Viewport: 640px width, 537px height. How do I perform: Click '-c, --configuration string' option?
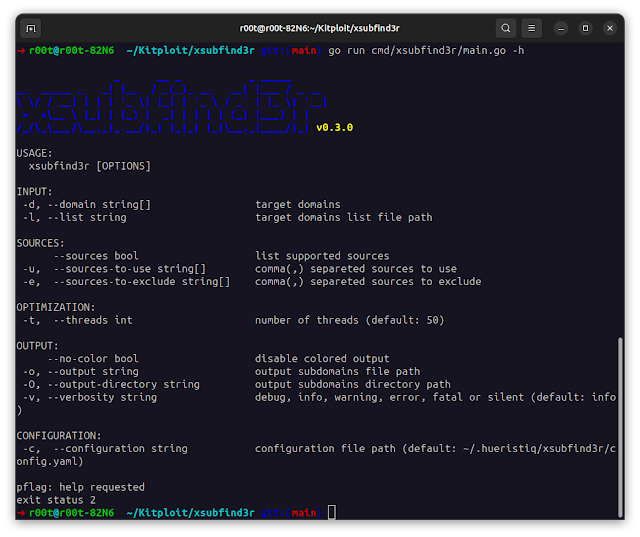(x=105, y=448)
